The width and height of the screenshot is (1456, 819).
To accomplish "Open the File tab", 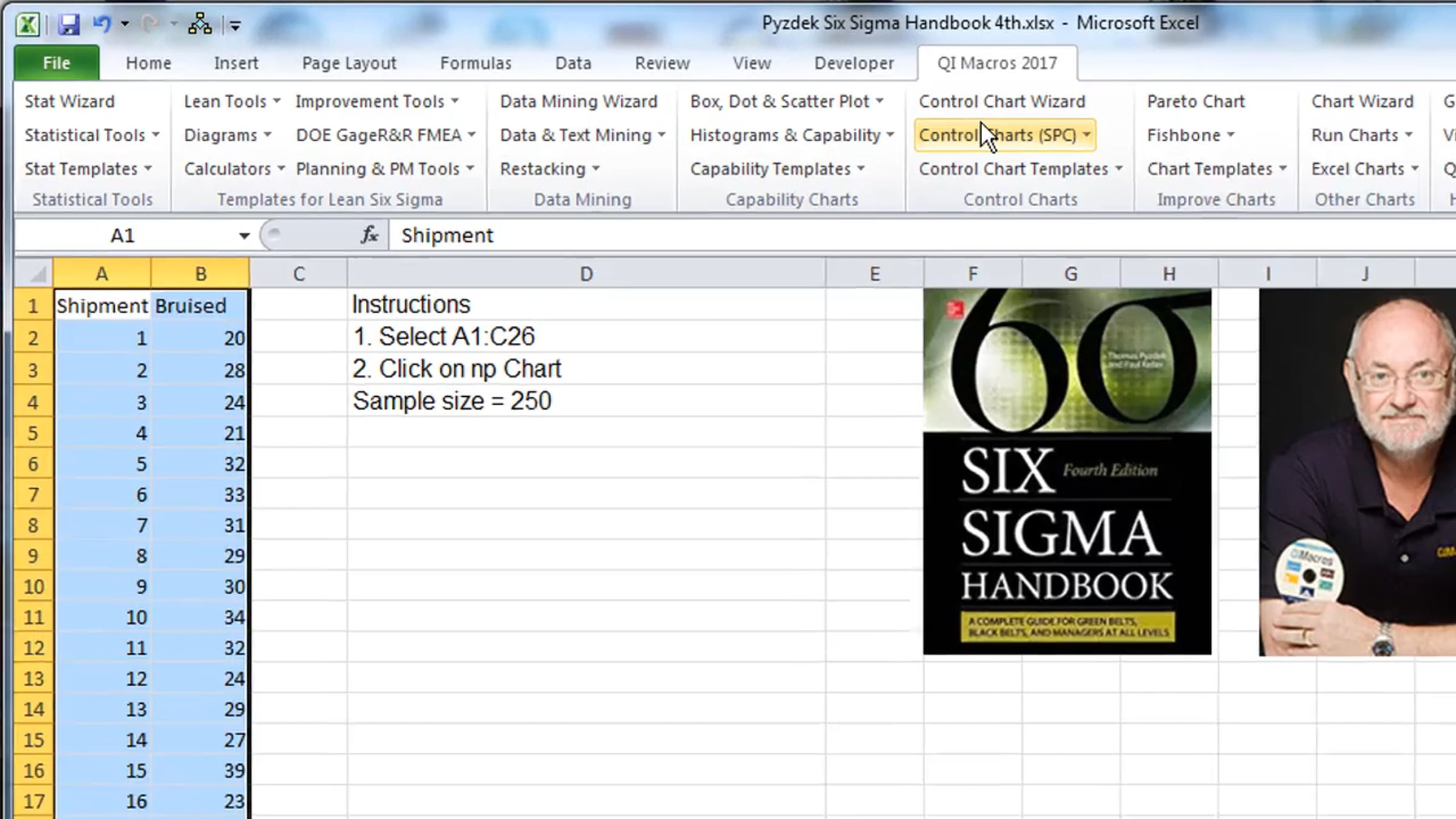I will (56, 63).
